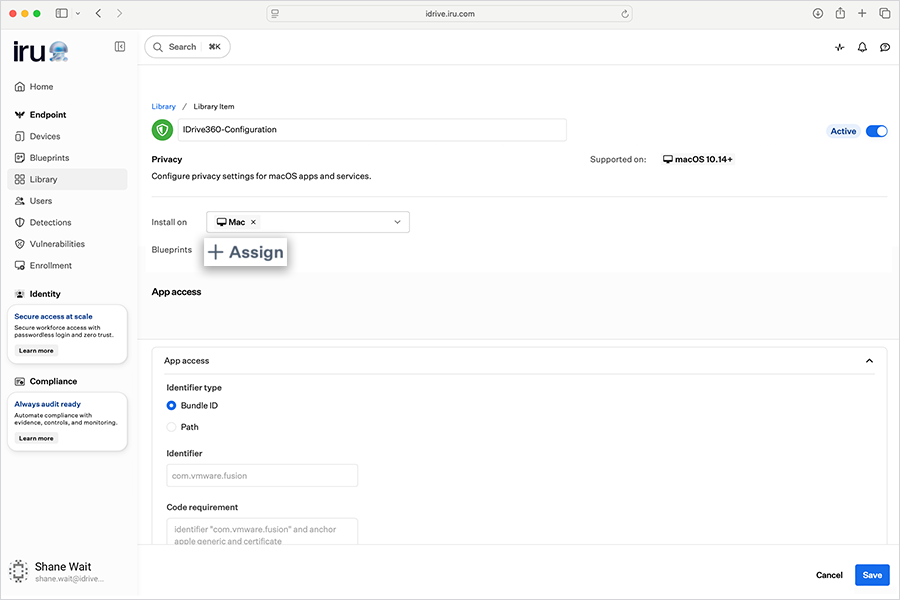Open Safari downloads
Image resolution: width=900 pixels, height=600 pixels.
click(818, 13)
